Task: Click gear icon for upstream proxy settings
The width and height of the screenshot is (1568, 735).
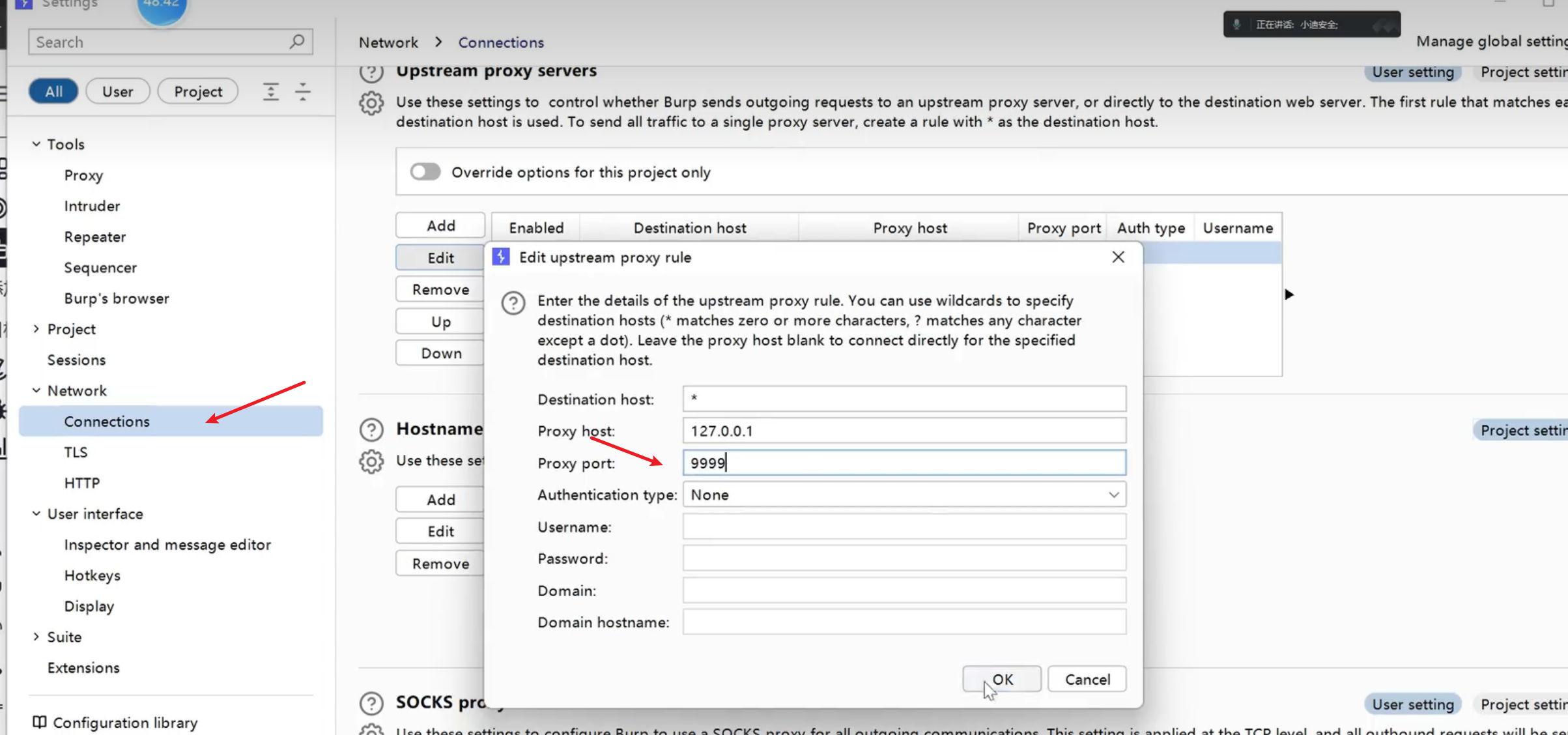Action: [371, 103]
